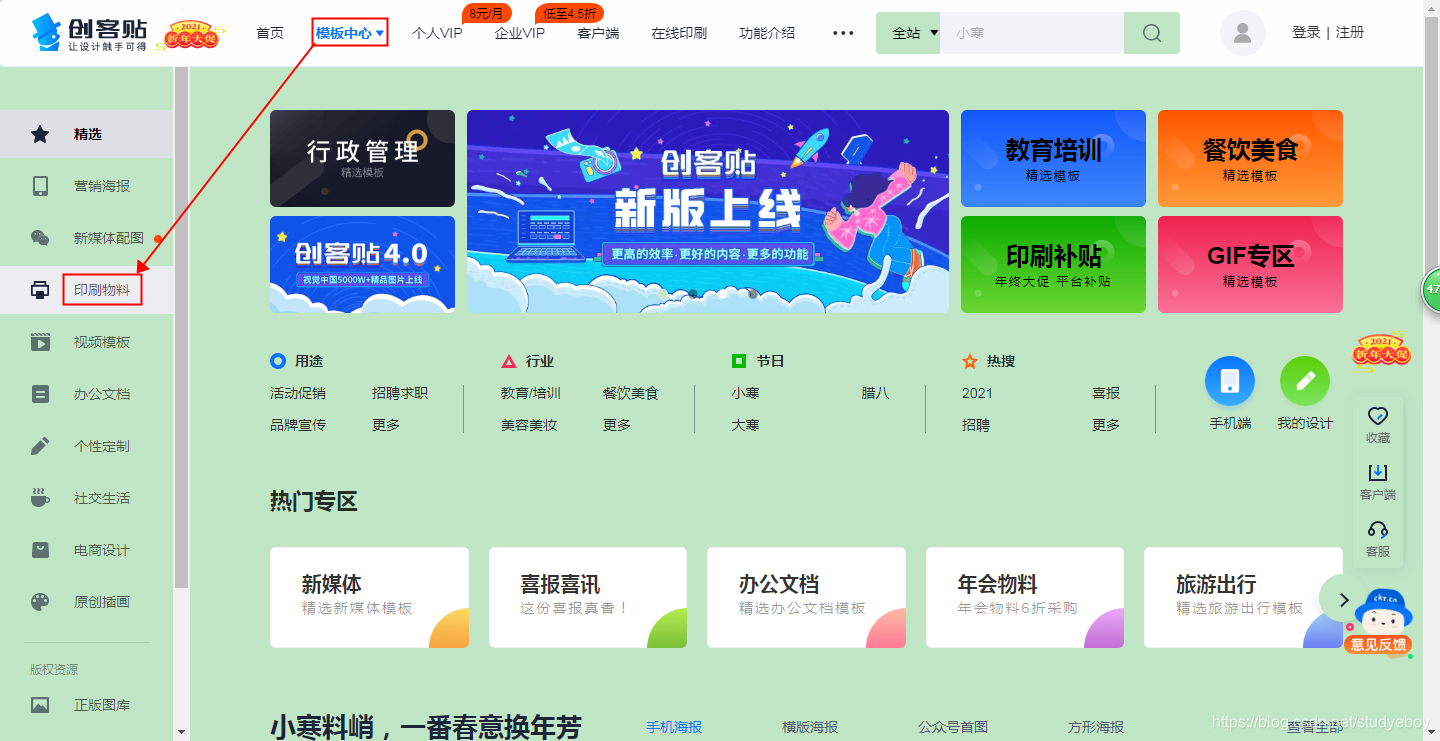
Task: Open the 新版上线 main banner
Action: 708,211
